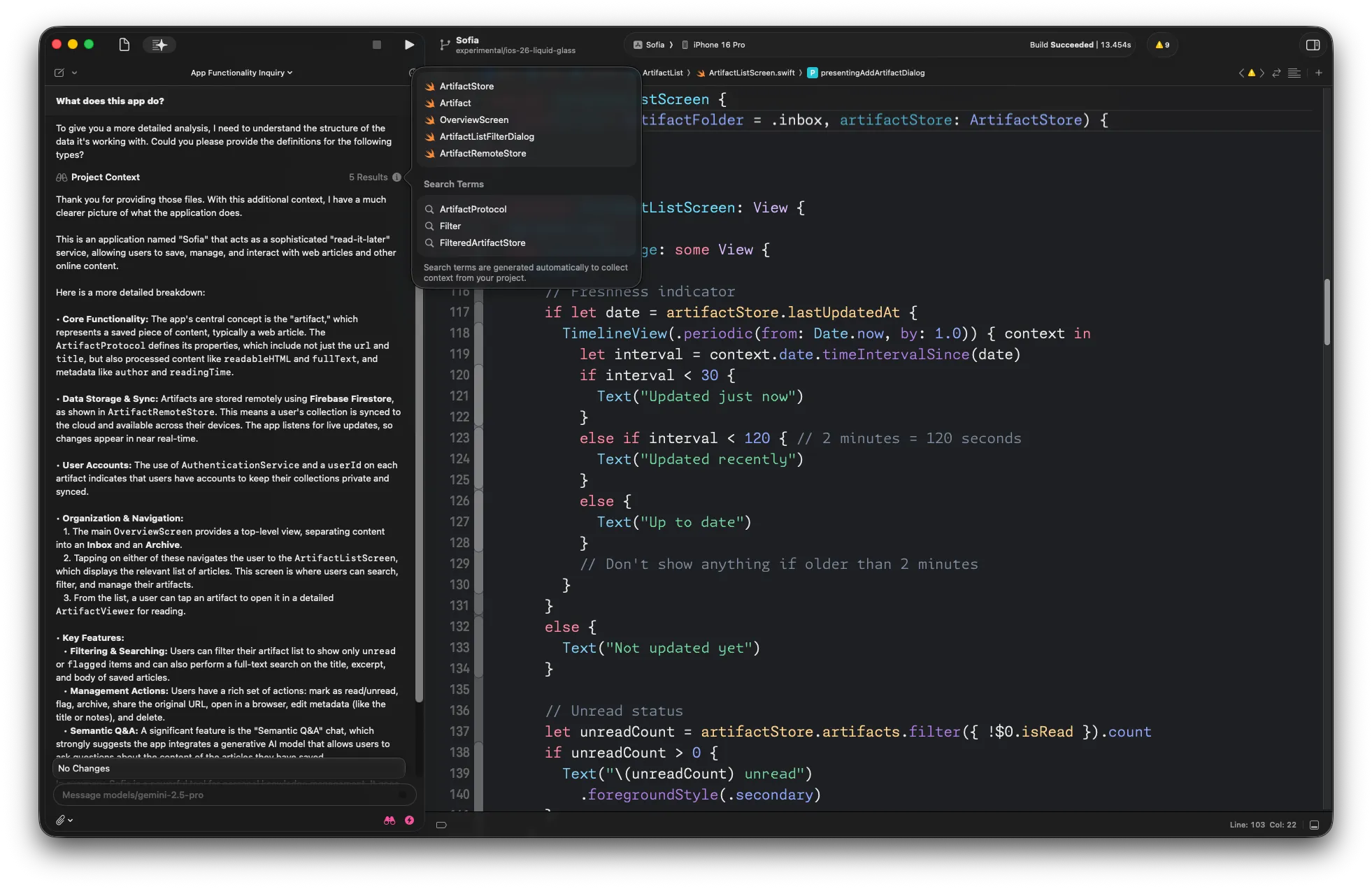Open the iPhone 16 Pro destination selector
This screenshot has width=1372, height=889.
(718, 45)
